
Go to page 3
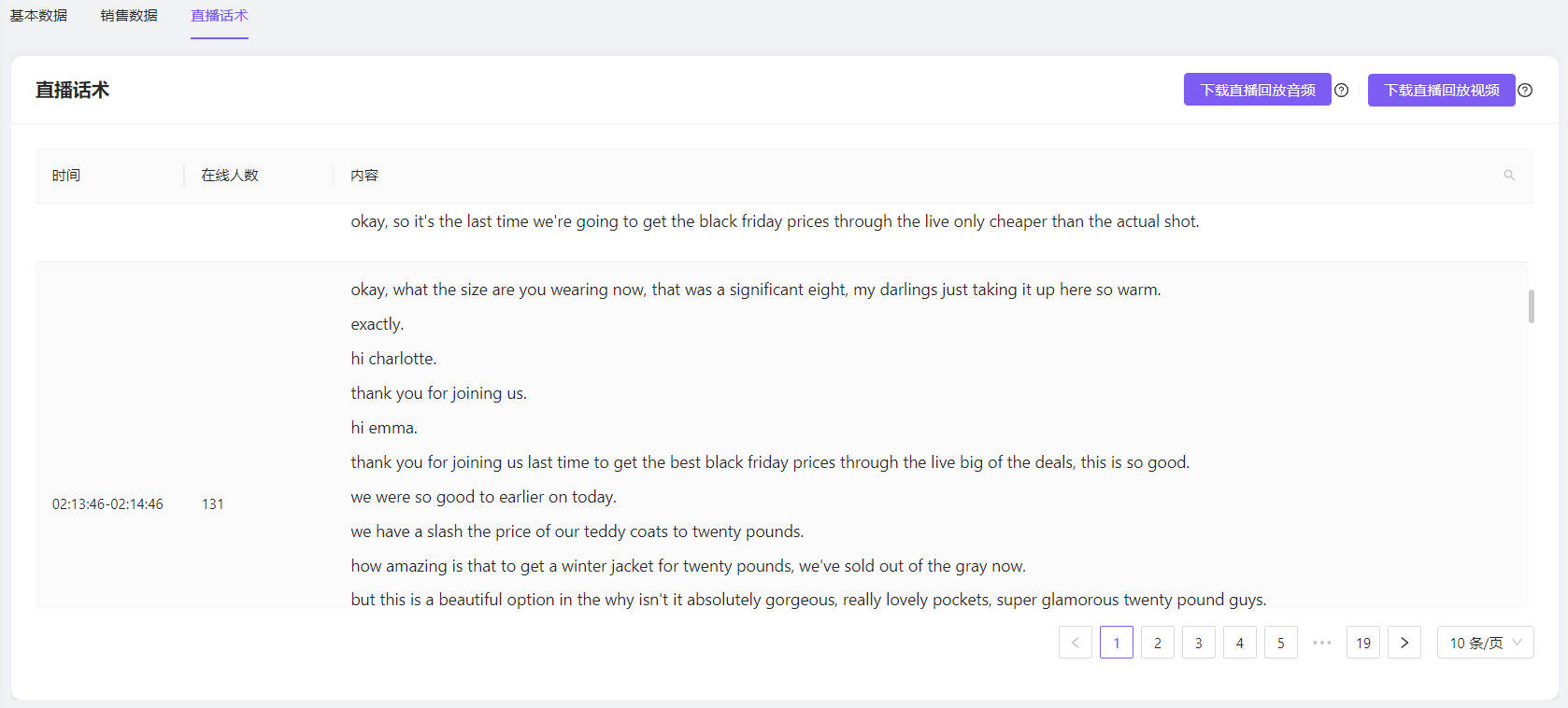pos(1199,643)
